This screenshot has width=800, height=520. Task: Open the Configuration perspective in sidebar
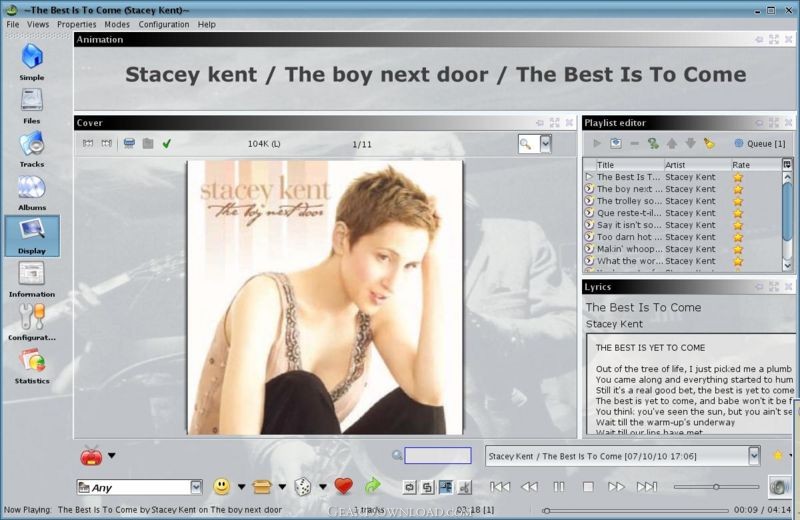tap(32, 323)
